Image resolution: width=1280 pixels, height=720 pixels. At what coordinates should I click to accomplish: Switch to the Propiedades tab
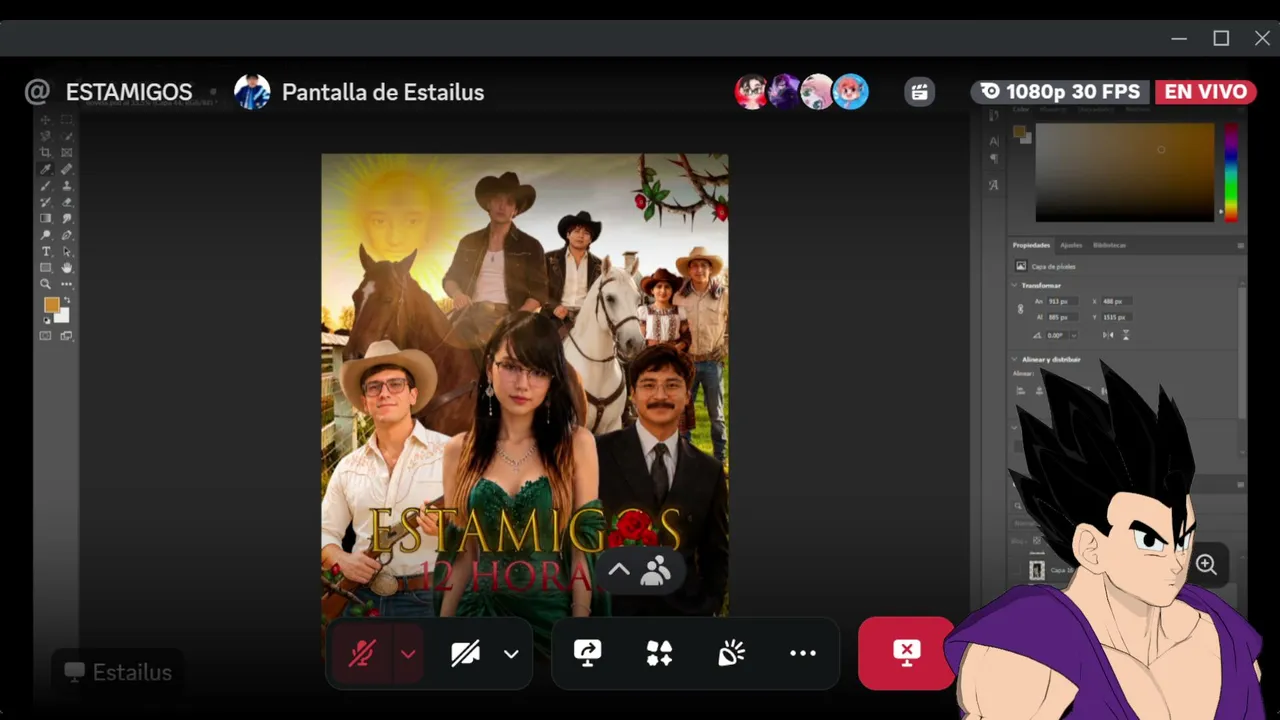pos(1031,245)
